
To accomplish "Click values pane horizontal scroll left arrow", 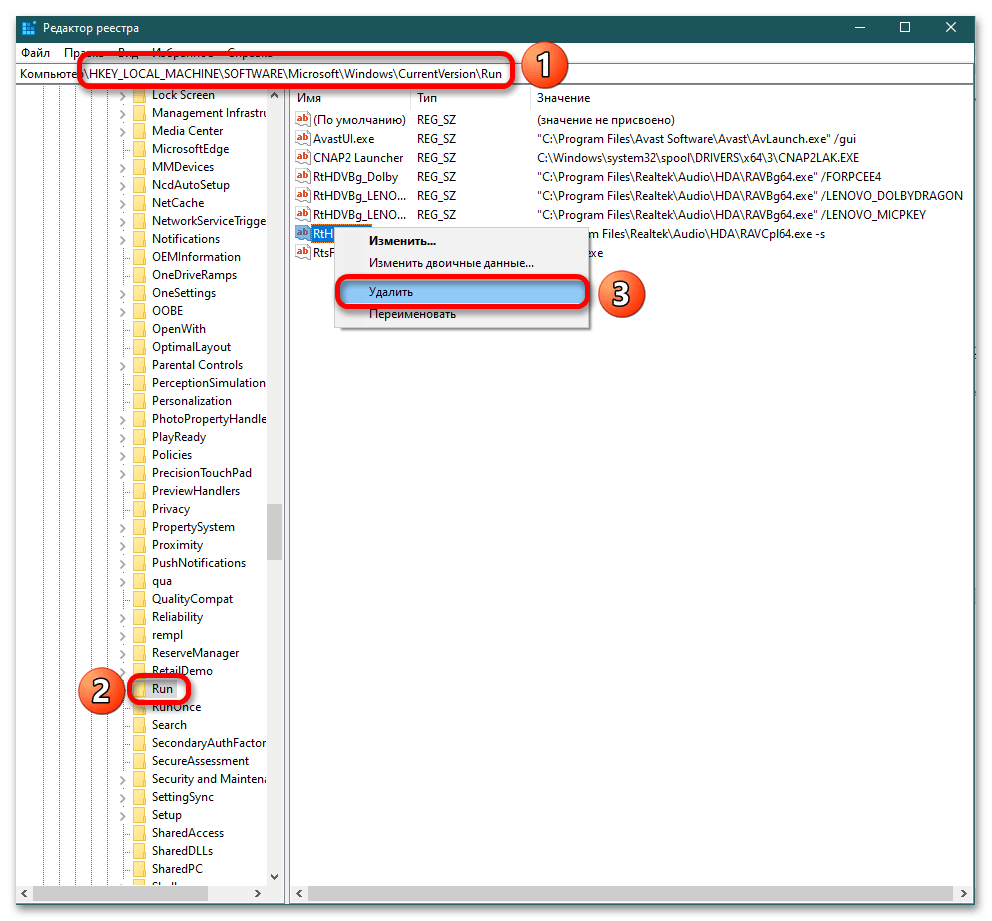I will coord(299,893).
